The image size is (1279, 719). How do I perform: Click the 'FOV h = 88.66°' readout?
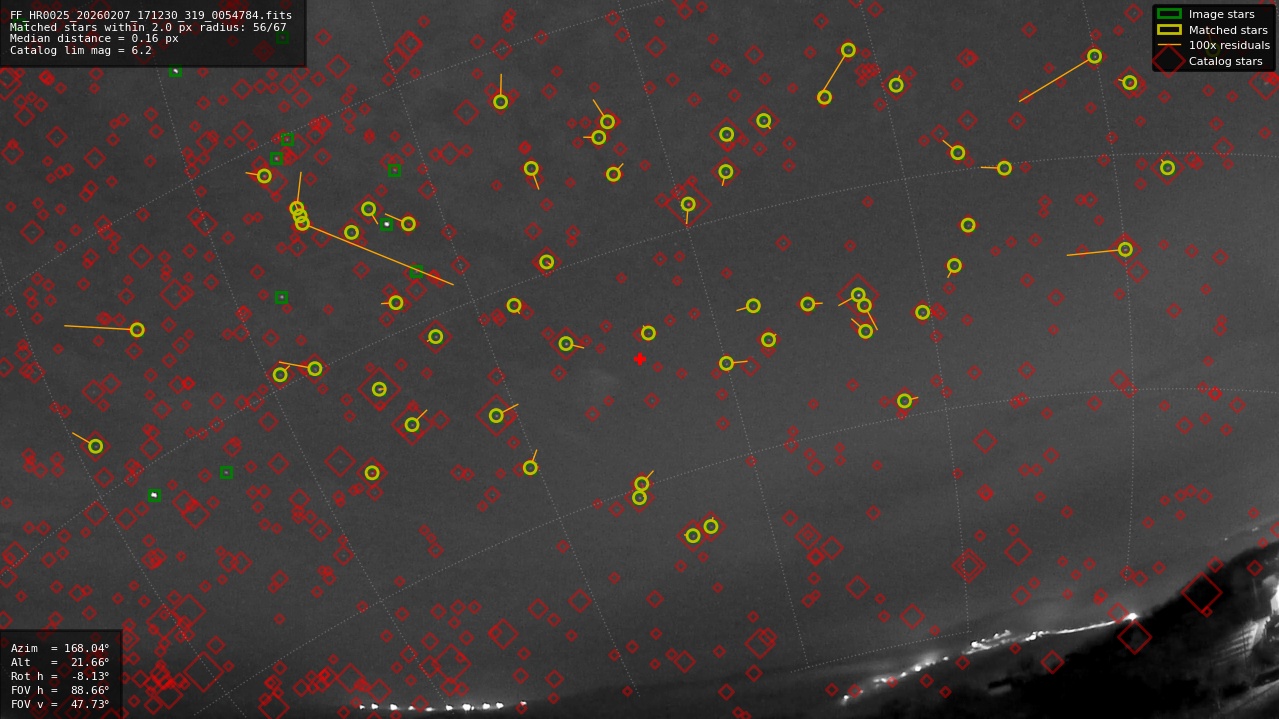coord(60,690)
